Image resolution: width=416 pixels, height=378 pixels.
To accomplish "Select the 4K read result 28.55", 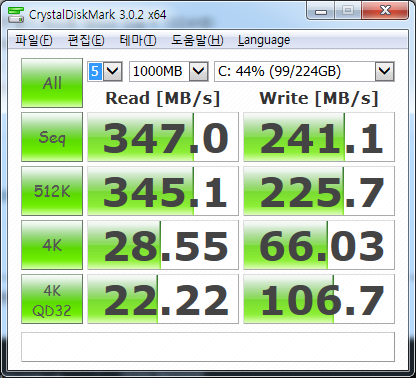I will click(x=163, y=245).
